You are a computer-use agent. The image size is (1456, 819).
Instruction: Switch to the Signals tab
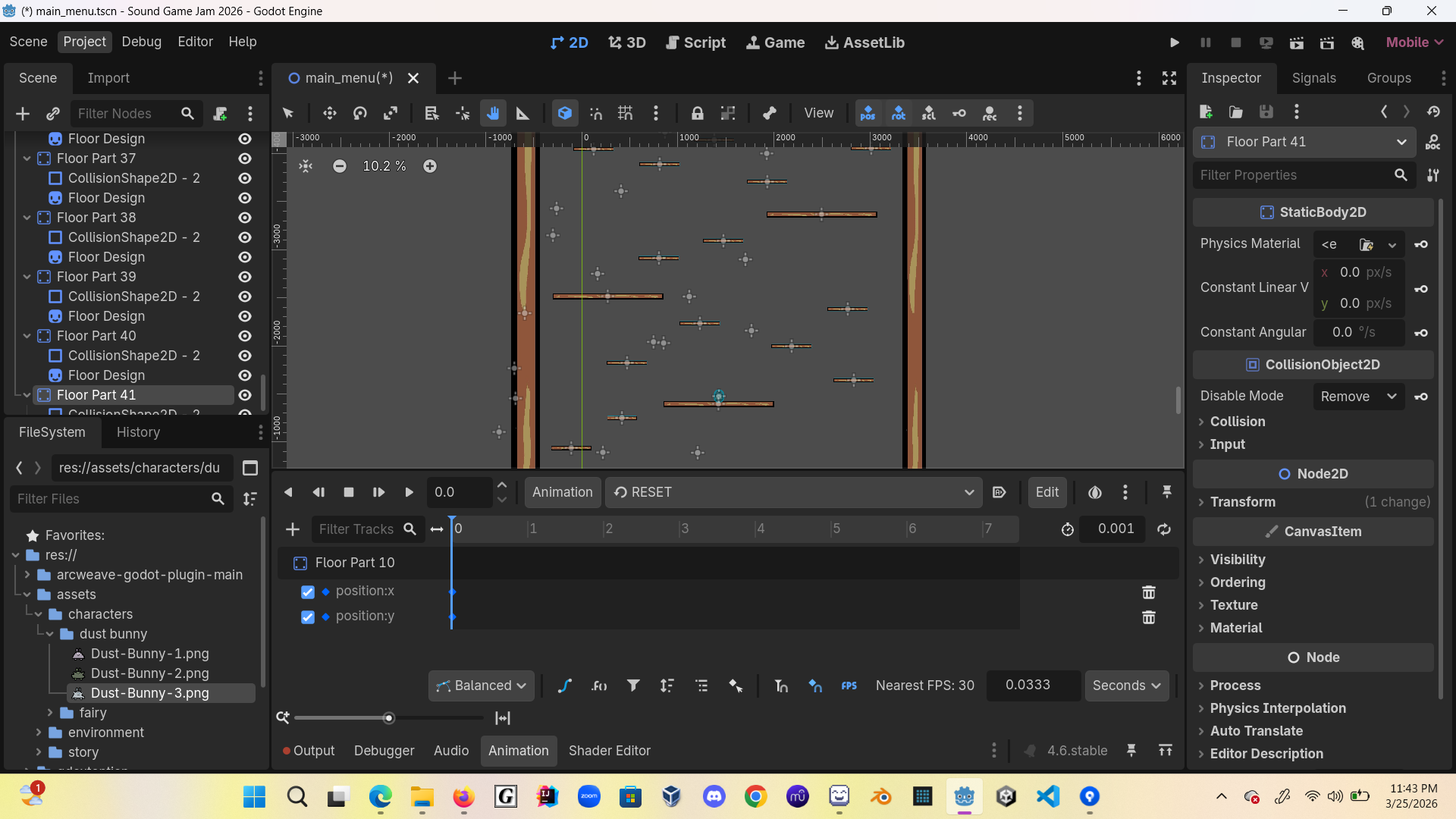pos(1313,78)
